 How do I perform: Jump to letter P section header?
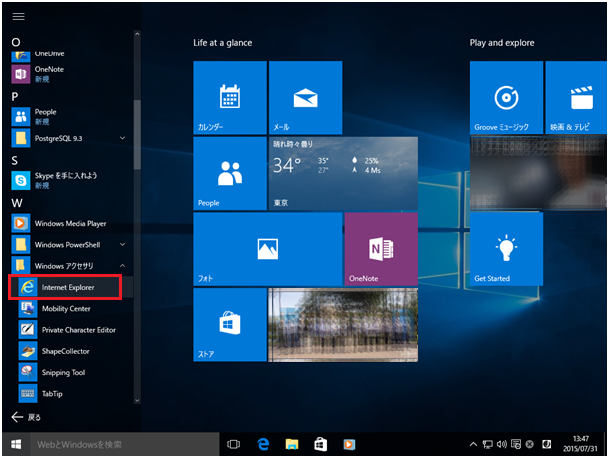point(15,96)
